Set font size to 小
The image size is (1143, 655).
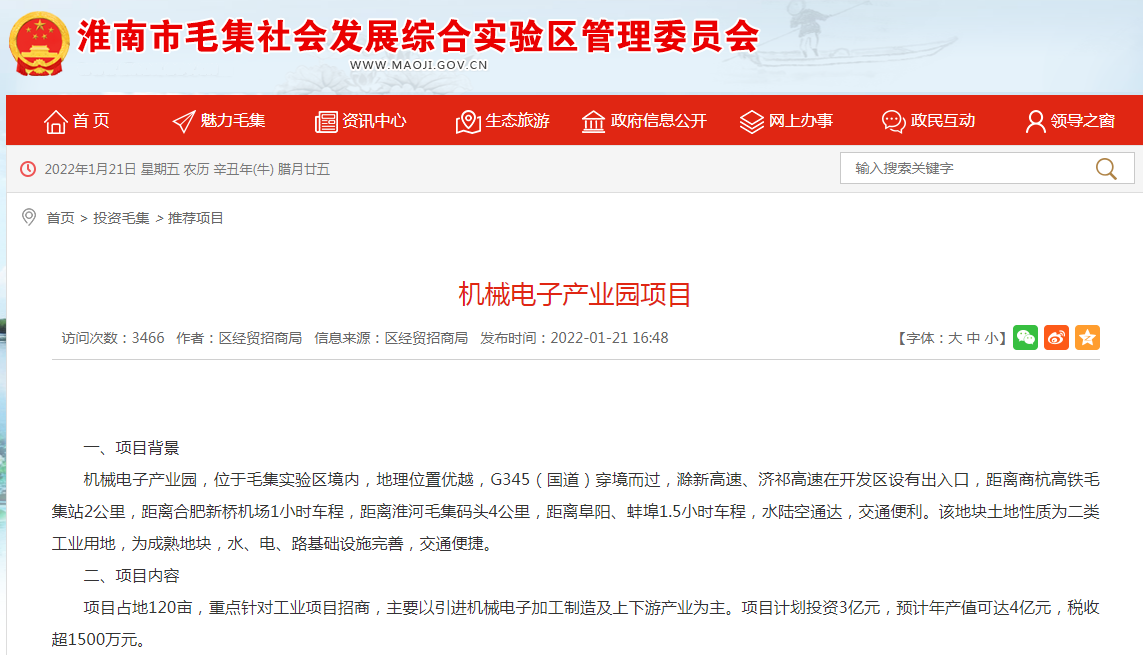click(x=990, y=338)
